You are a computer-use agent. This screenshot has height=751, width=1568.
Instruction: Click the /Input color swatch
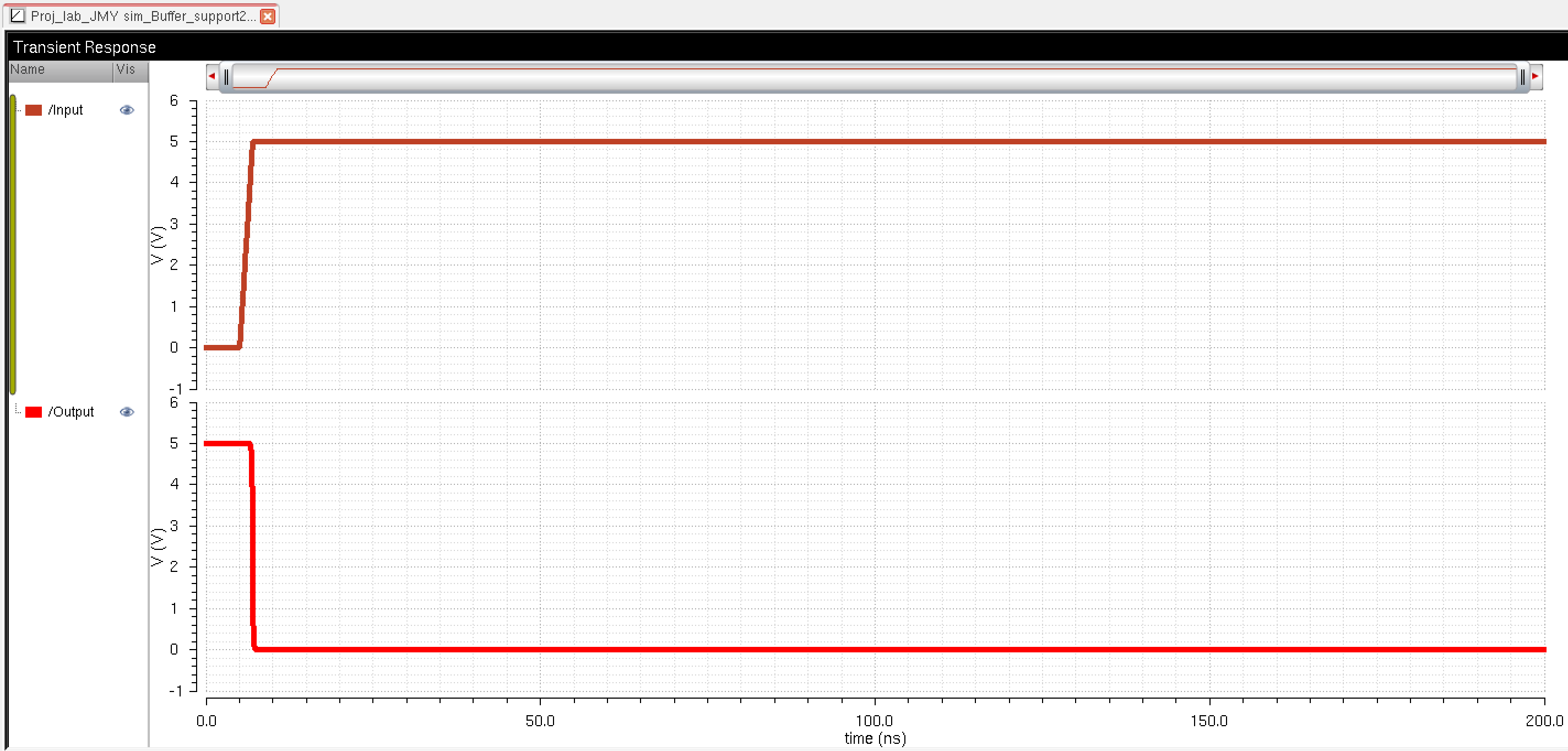pos(34,110)
